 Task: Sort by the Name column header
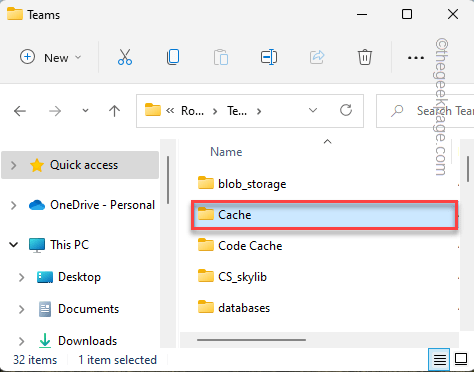click(x=226, y=152)
